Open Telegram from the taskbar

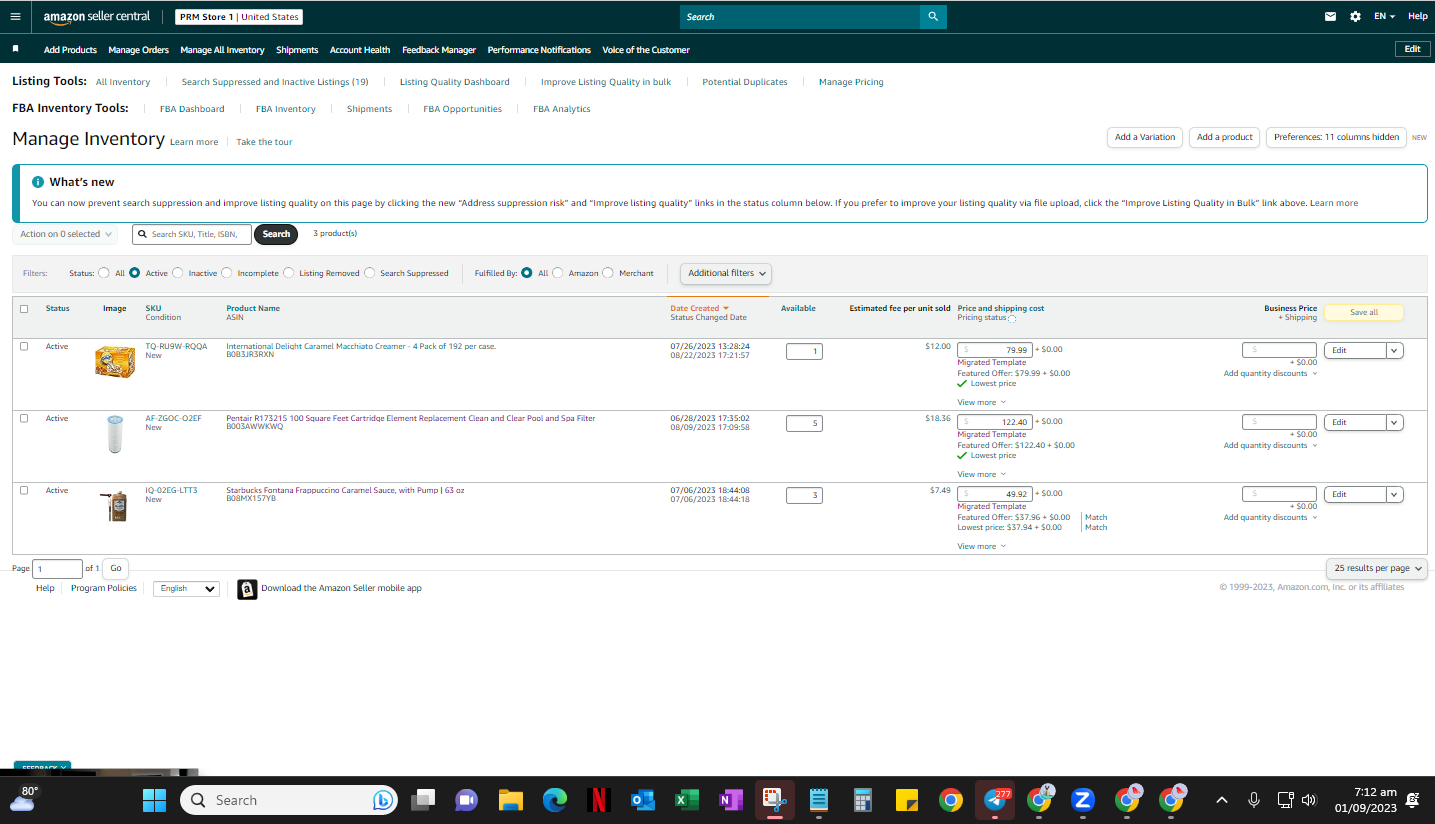pos(995,800)
